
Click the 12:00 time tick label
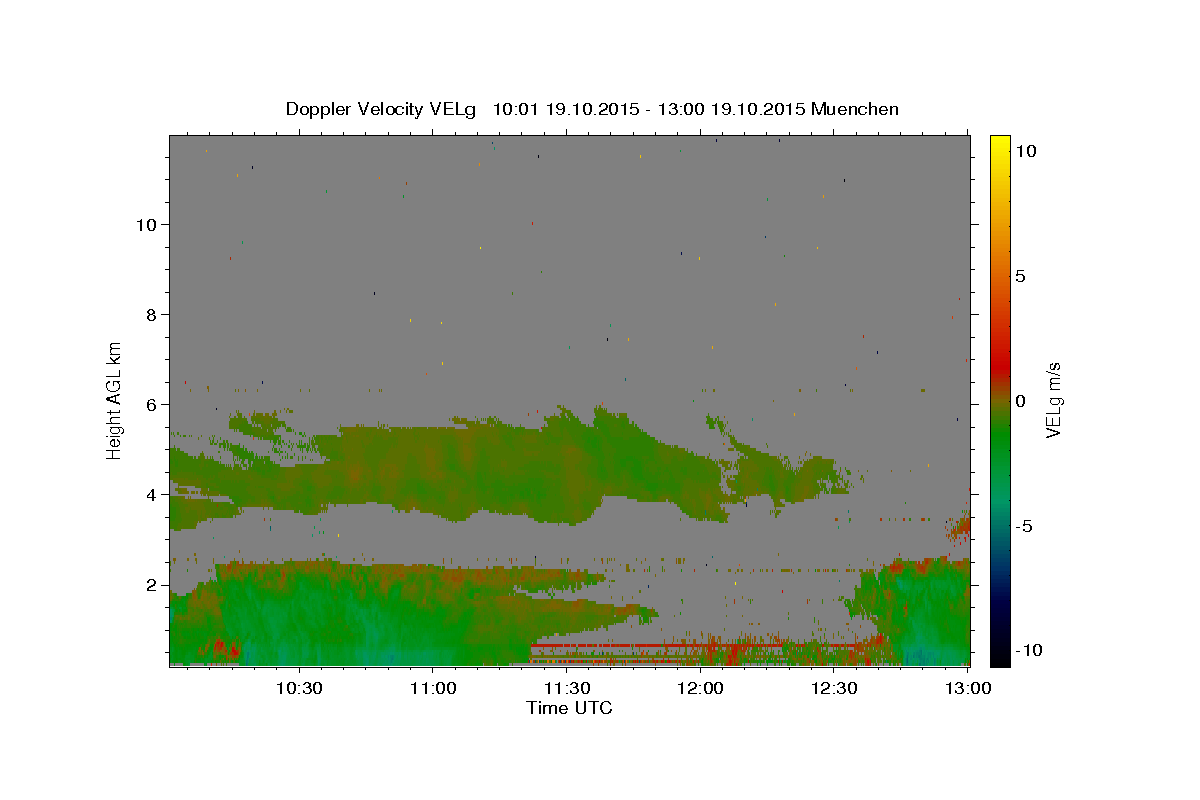(x=700, y=688)
